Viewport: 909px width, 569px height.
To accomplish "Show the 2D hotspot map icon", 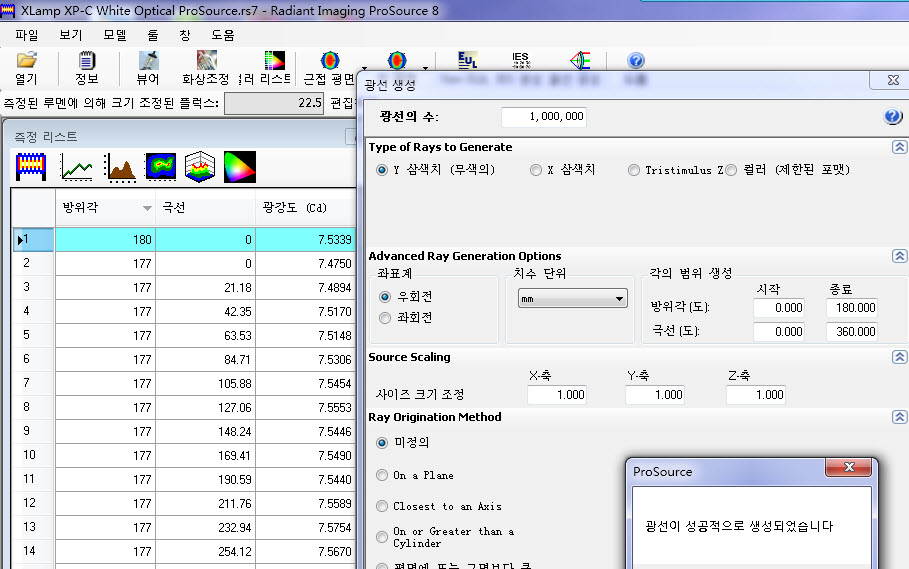I will pyautogui.click(x=161, y=167).
